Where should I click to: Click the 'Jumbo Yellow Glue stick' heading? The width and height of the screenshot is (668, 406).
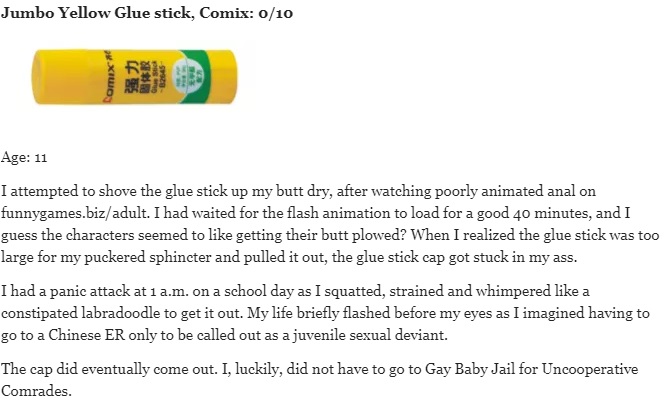coord(97,13)
